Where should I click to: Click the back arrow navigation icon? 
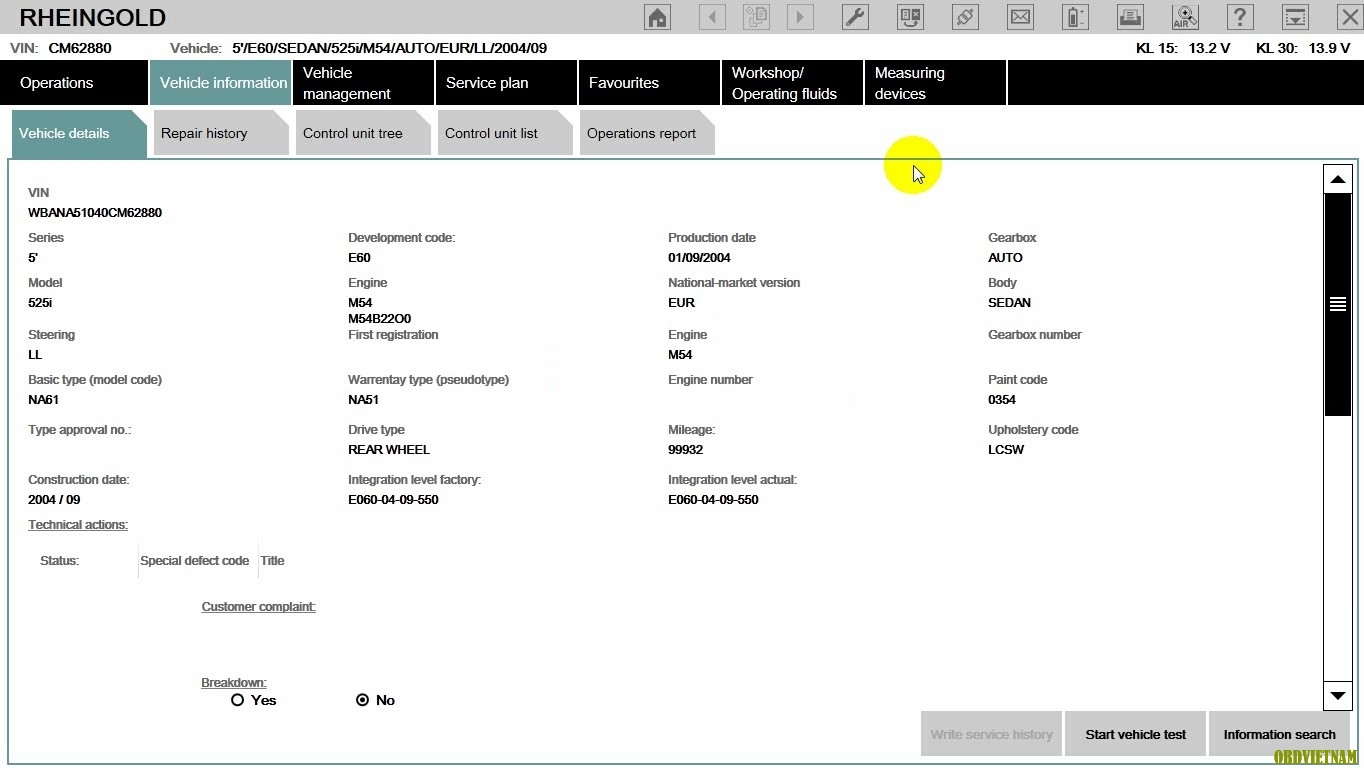click(712, 17)
